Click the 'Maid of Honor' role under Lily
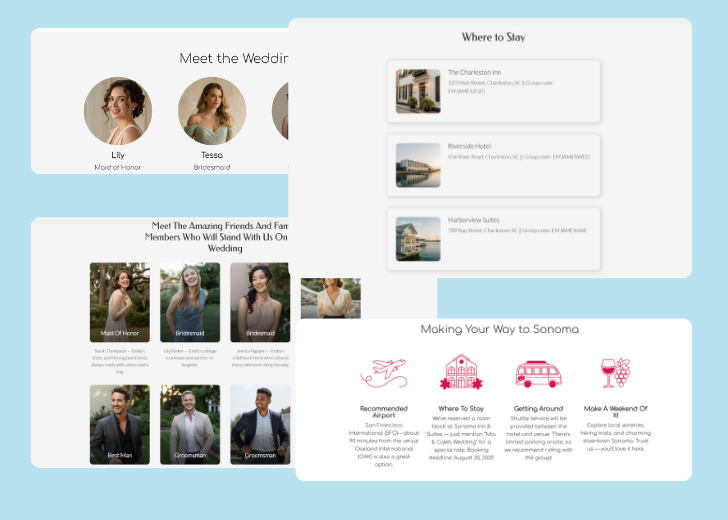This screenshot has width=728, height=520. 118,167
